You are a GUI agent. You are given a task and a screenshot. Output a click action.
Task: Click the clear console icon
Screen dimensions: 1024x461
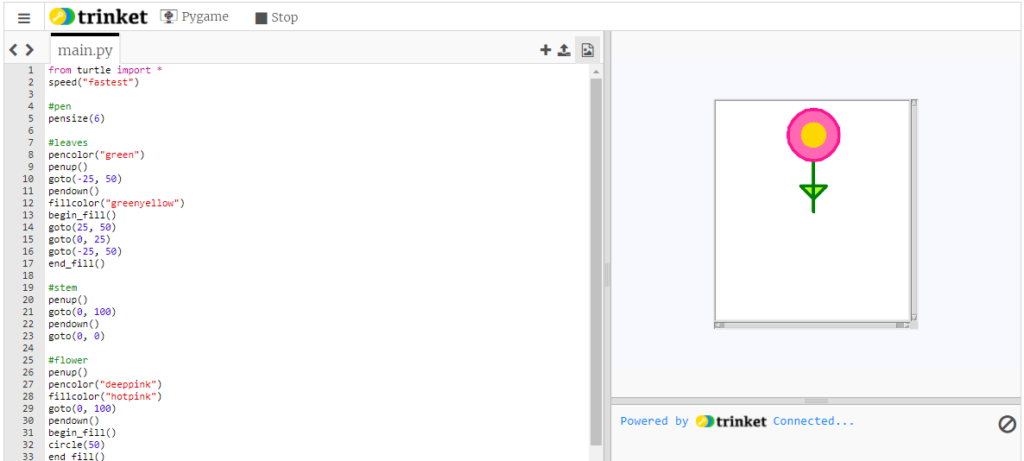pos(1007,424)
